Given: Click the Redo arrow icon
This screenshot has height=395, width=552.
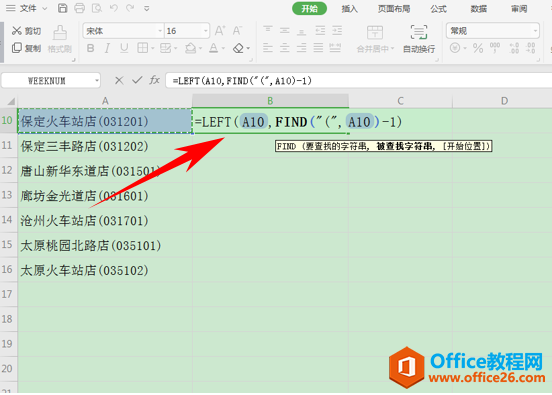Looking at the screenshot, I should pos(130,8).
